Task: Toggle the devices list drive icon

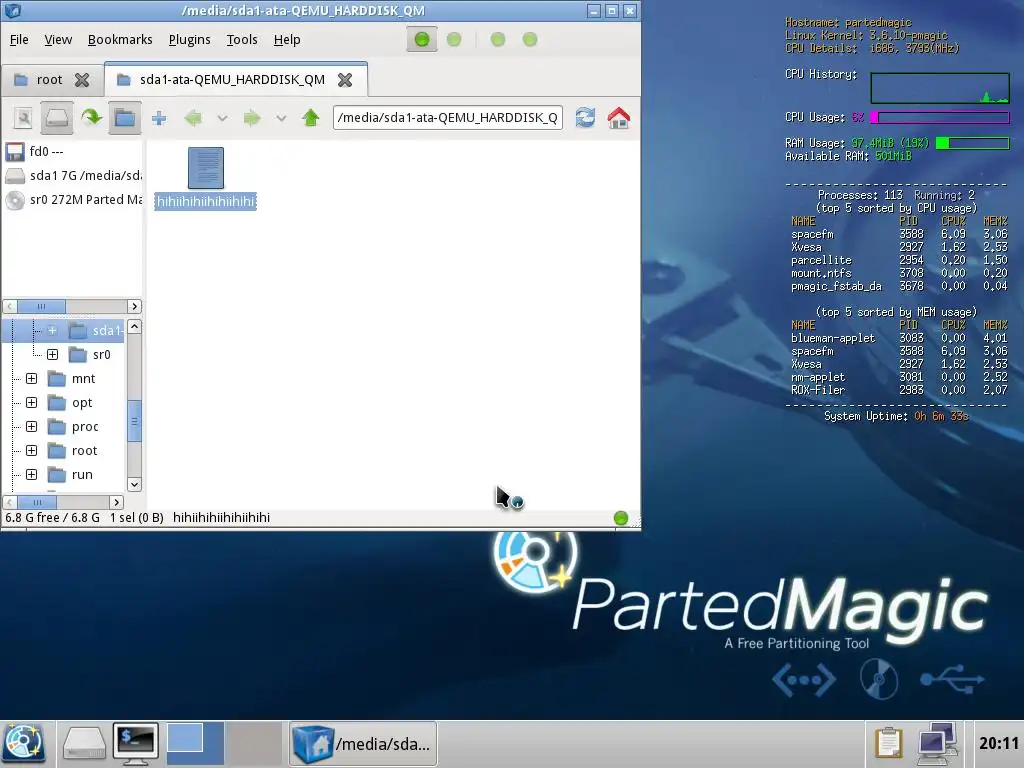Action: (57, 118)
